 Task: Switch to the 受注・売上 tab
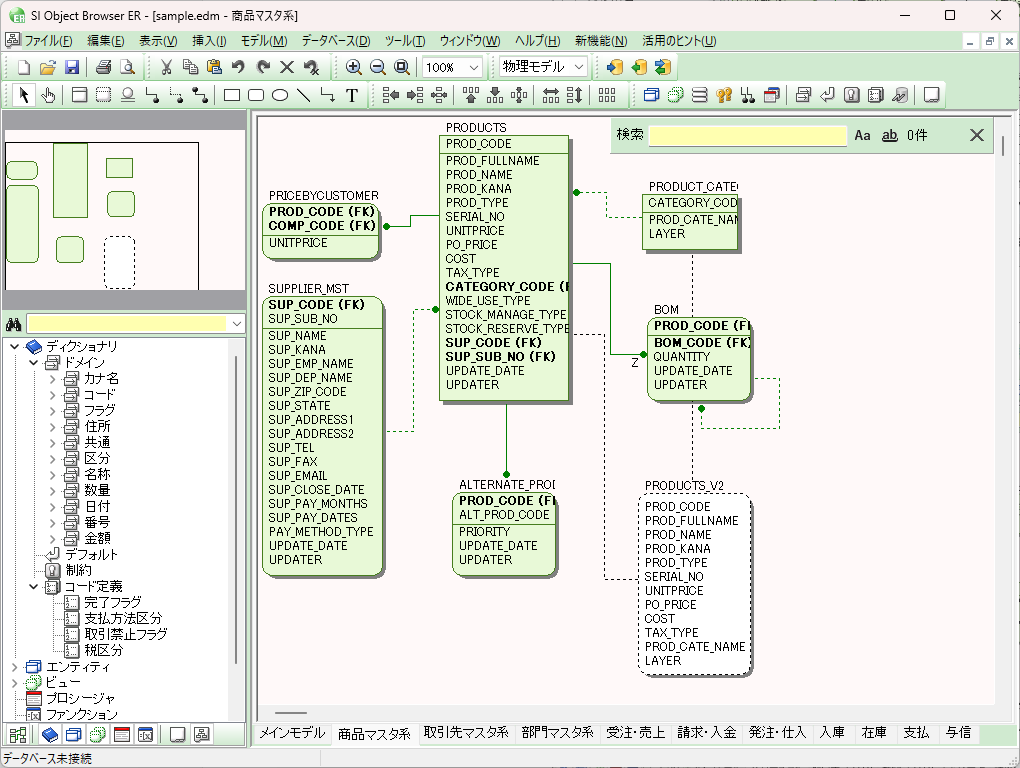[636, 733]
